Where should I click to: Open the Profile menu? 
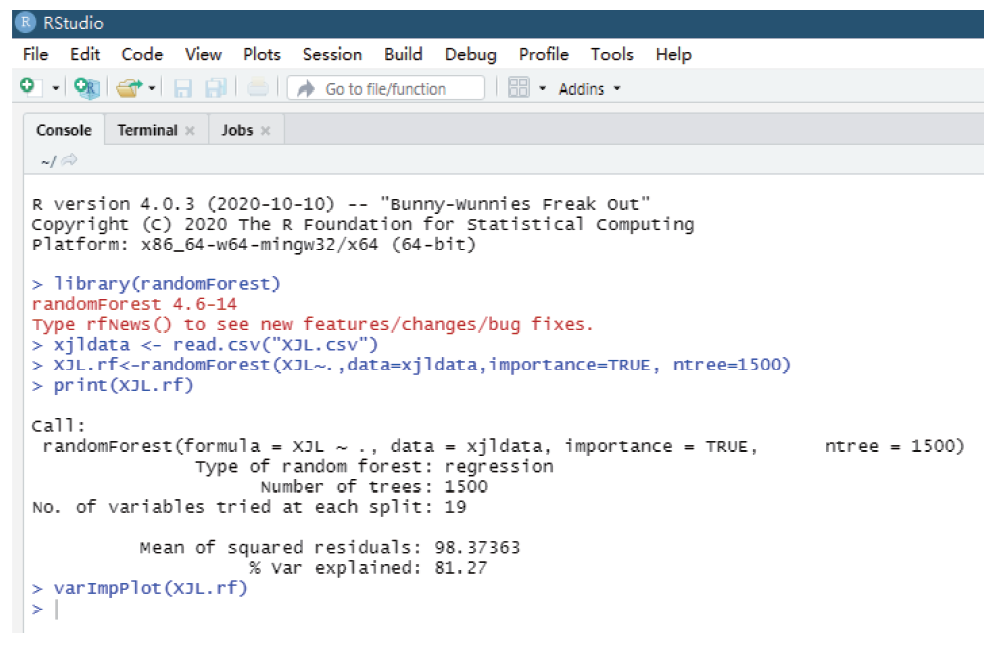coord(543,55)
